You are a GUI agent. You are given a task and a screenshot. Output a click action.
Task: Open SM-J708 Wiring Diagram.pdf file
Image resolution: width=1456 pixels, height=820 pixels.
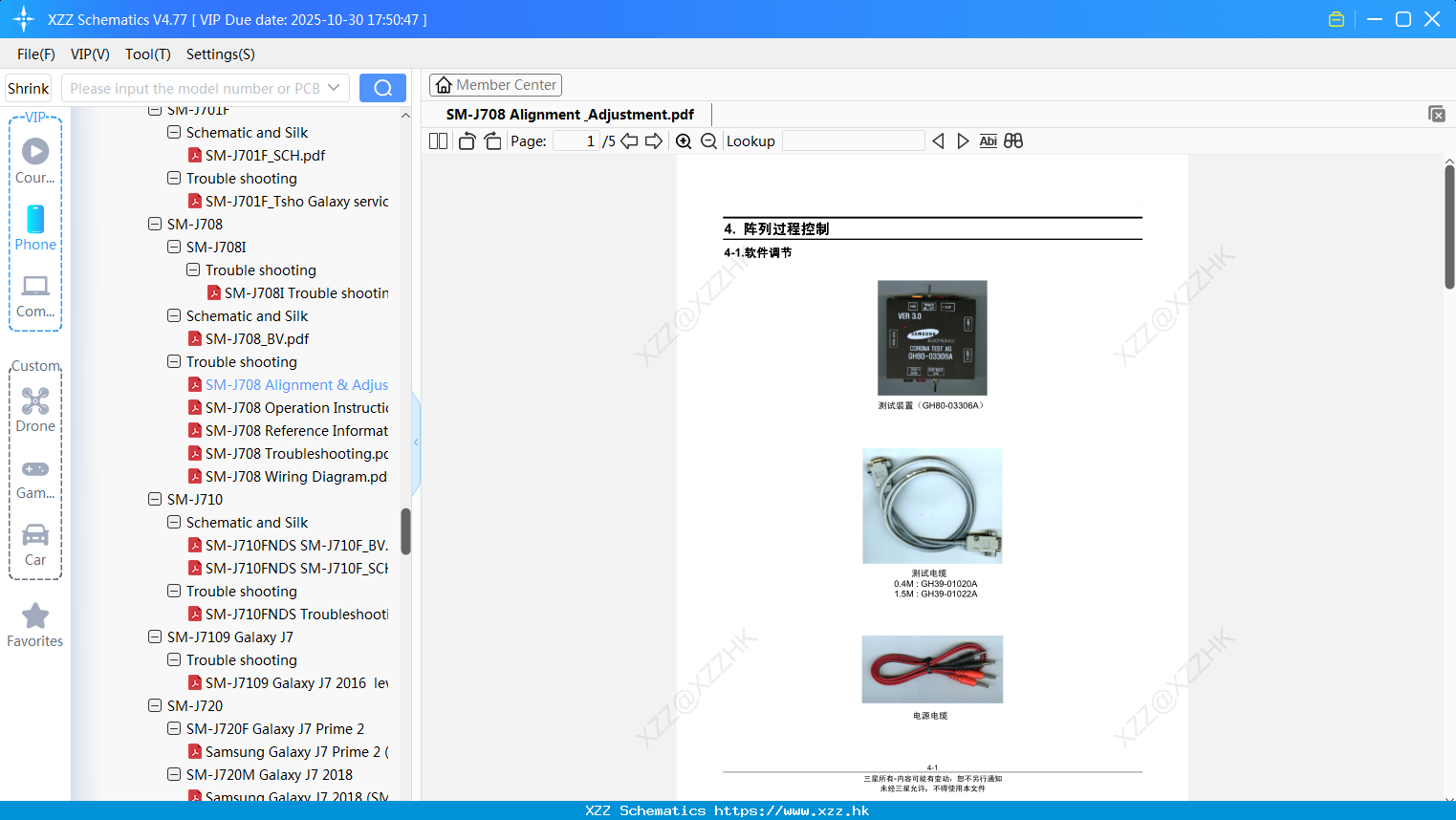click(288, 476)
